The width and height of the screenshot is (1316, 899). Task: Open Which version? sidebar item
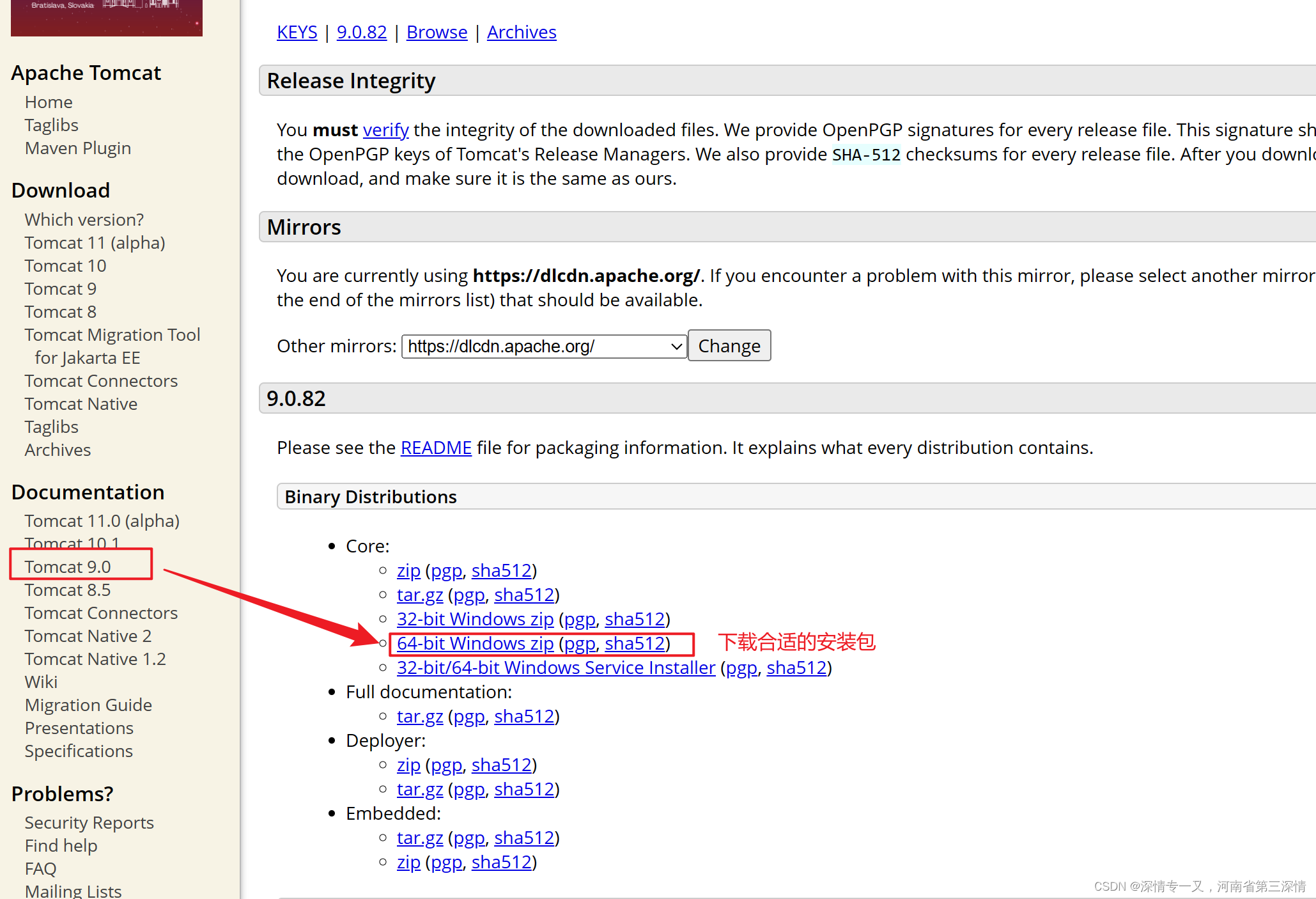(x=84, y=219)
